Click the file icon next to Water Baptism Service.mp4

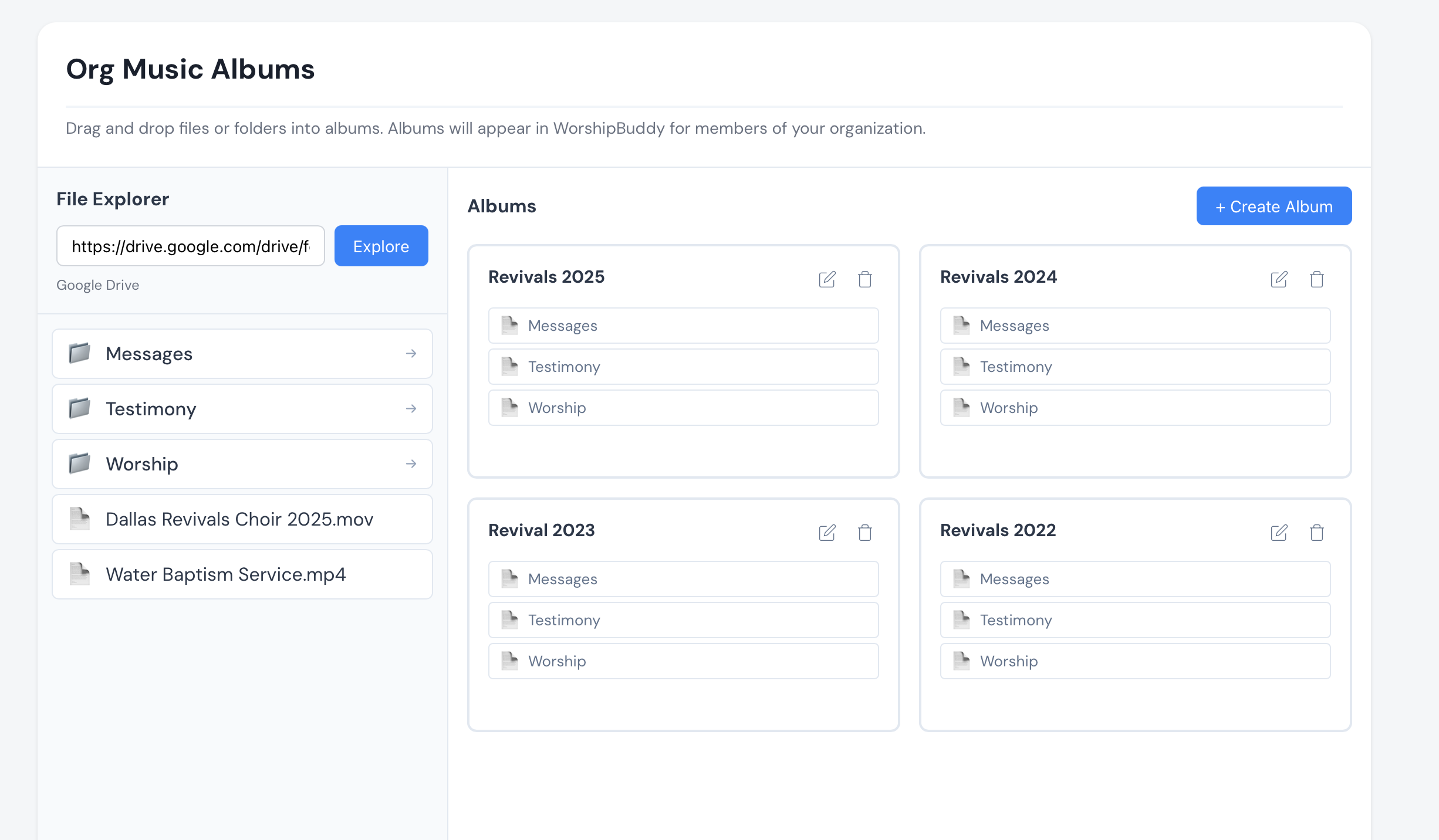[80, 574]
